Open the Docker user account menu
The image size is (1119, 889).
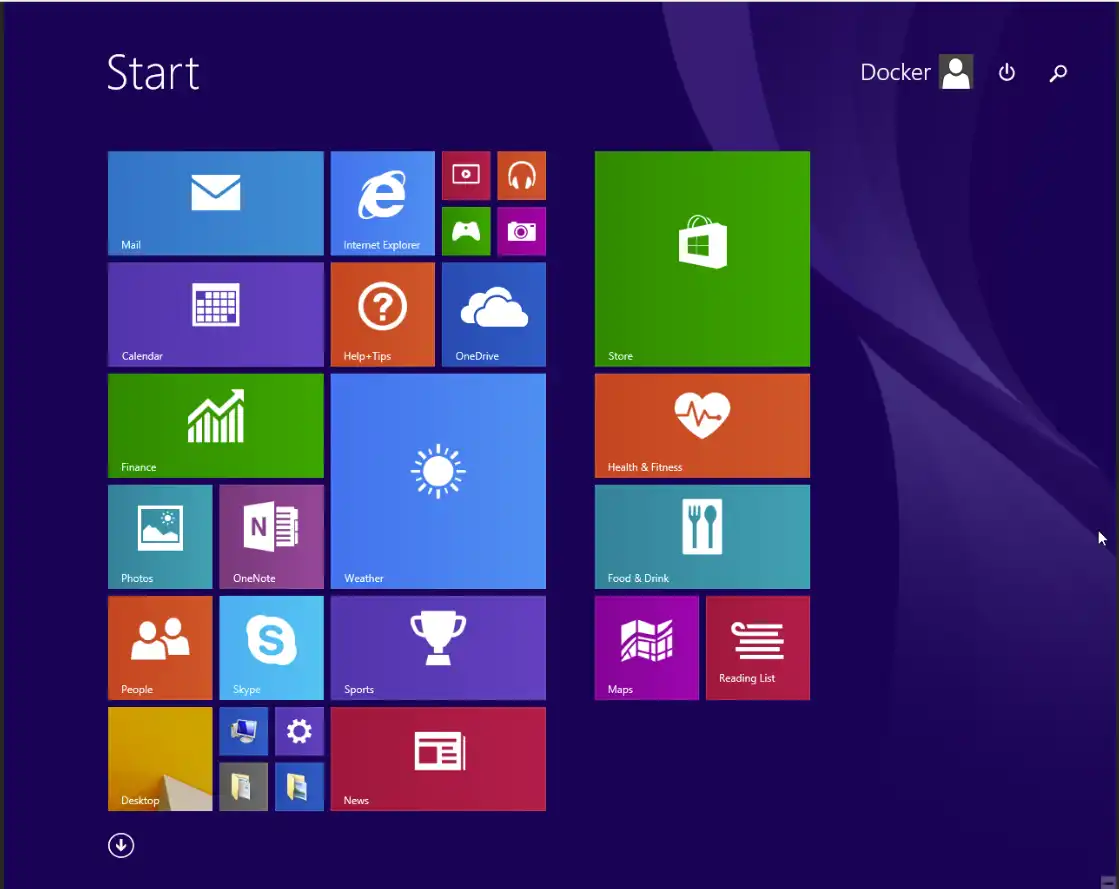coord(916,72)
